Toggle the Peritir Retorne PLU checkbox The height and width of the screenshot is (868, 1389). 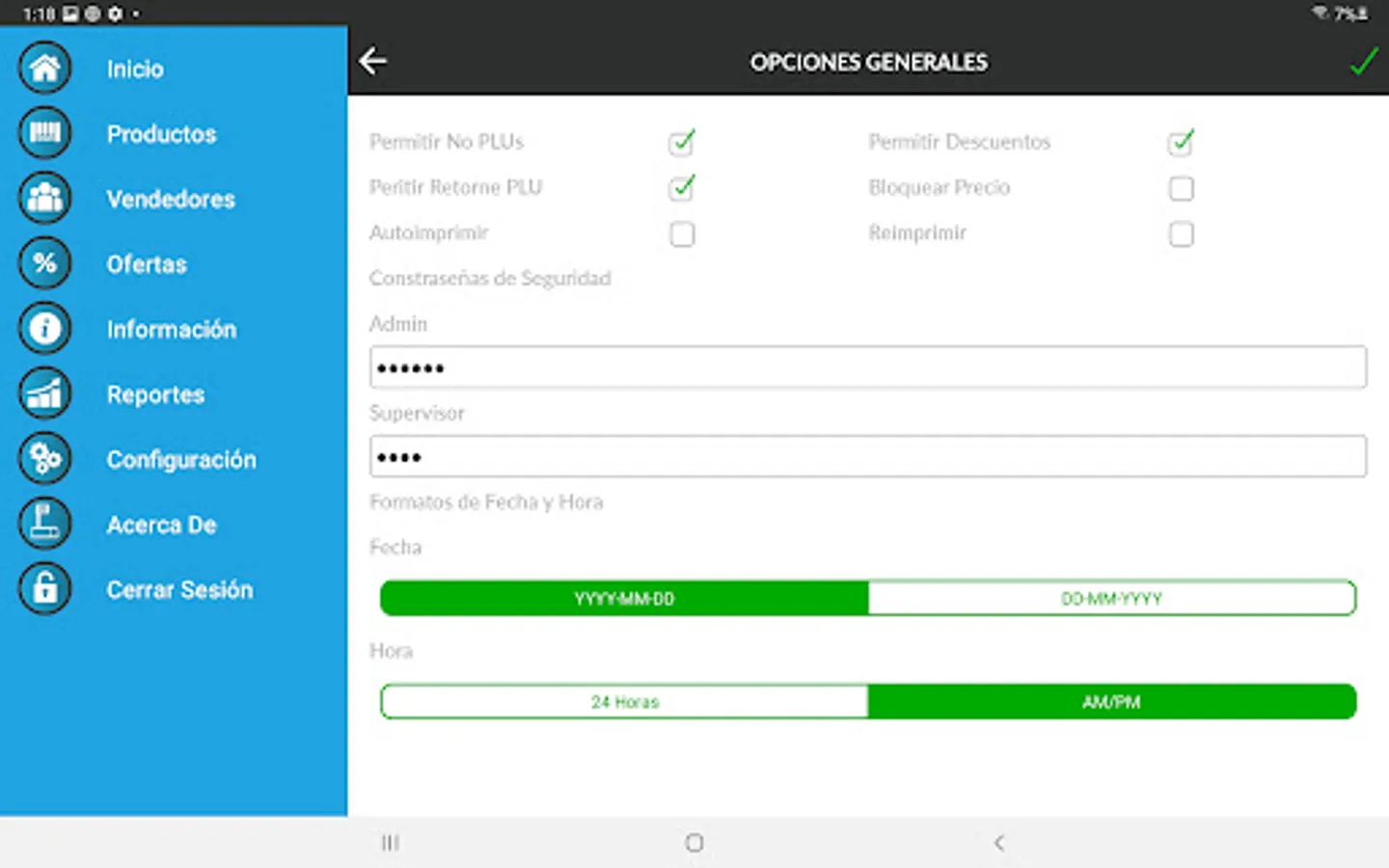(682, 187)
